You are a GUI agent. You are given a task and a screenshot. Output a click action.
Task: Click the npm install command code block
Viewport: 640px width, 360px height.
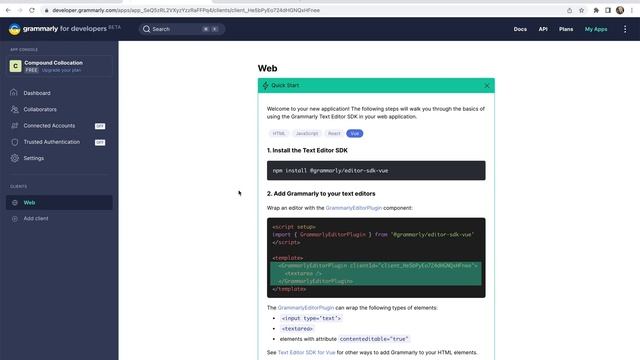376,170
